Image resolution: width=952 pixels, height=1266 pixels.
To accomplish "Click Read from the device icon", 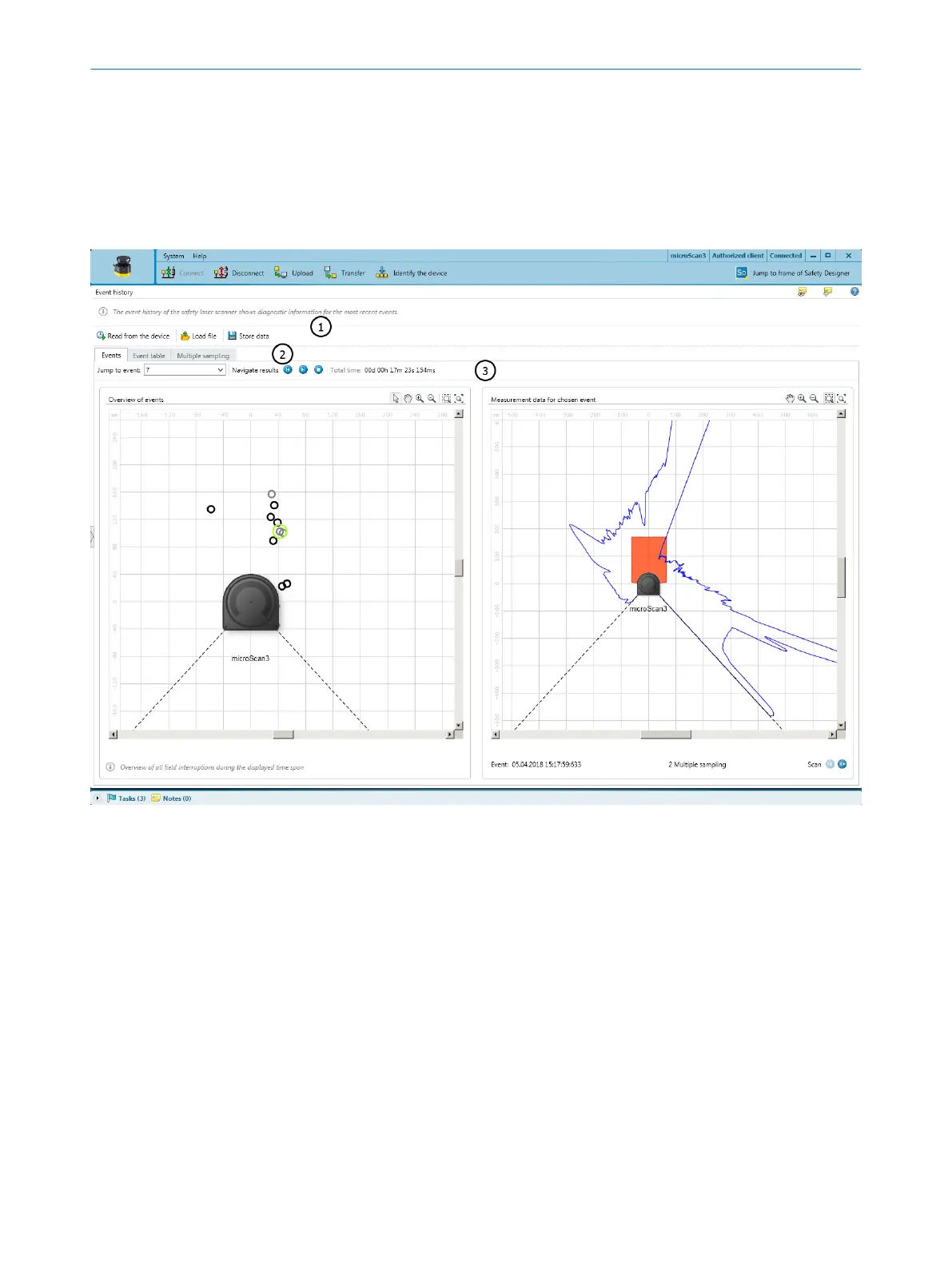I will click(x=101, y=336).
